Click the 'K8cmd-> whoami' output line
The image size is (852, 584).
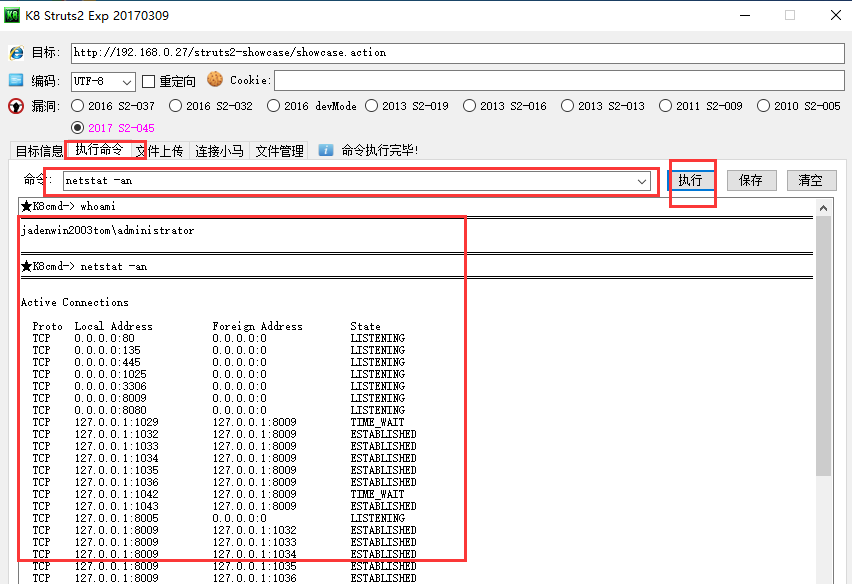[x=68, y=206]
